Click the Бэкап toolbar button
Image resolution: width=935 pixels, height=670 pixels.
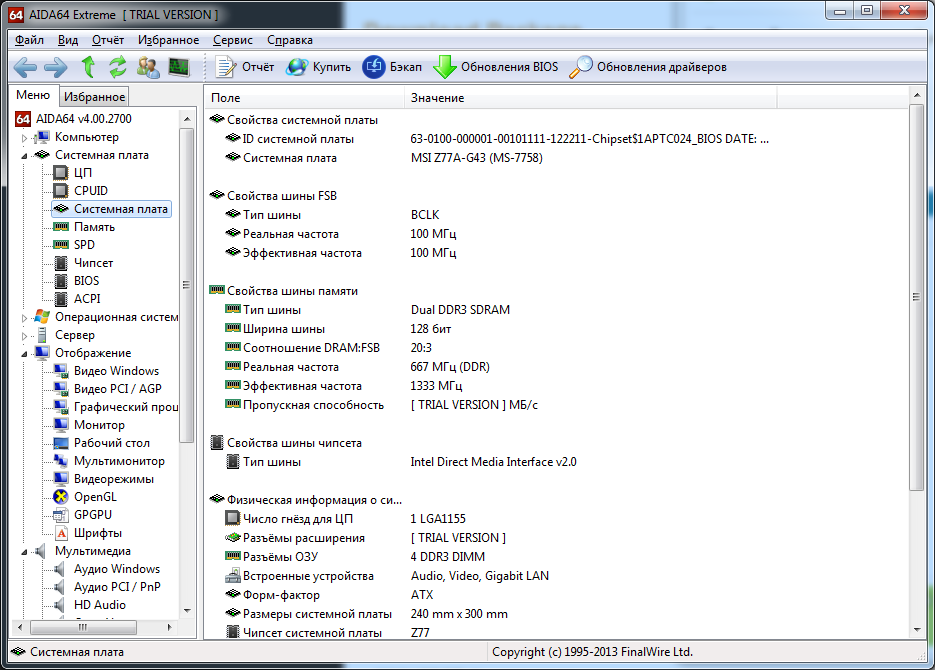tap(392, 67)
